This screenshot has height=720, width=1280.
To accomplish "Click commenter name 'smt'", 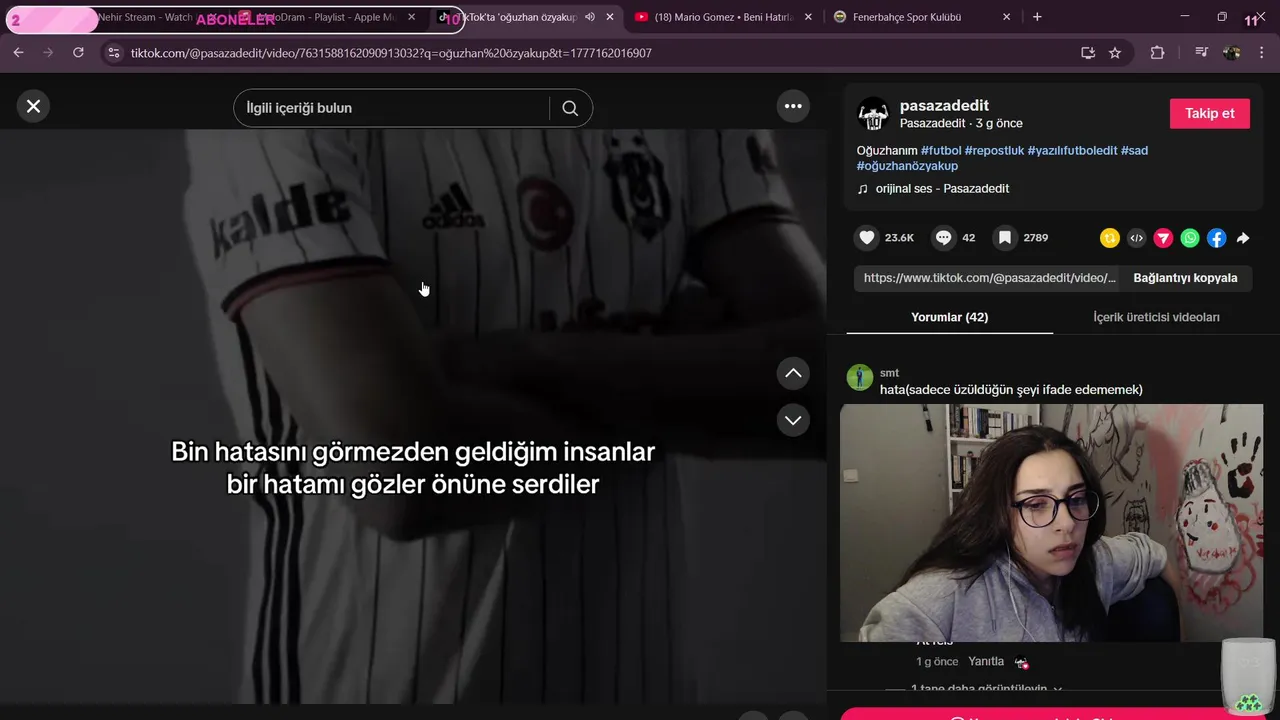I will click(889, 373).
